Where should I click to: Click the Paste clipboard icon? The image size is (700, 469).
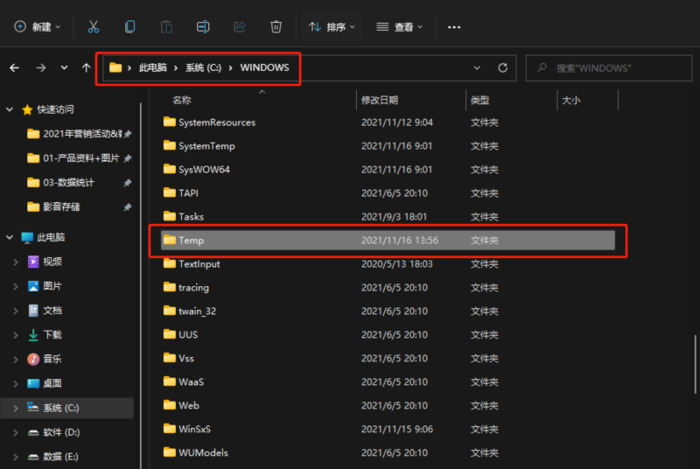coord(167,27)
